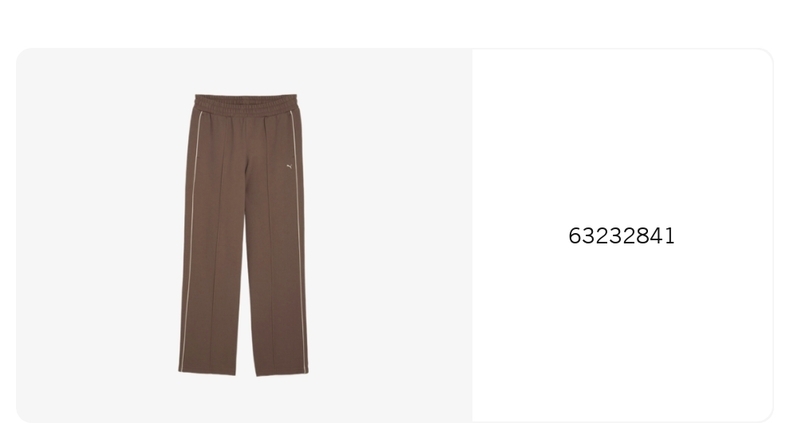The image size is (790, 423).
Task: Click blank white area above the card
Action: (395, 23)
